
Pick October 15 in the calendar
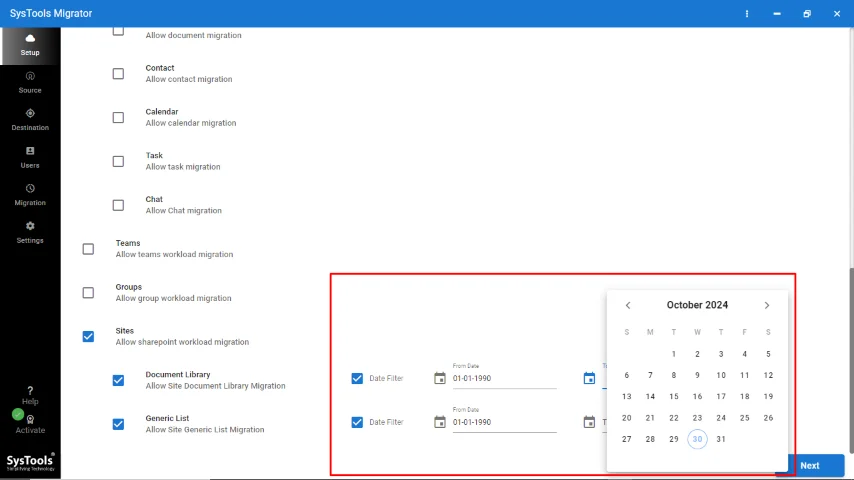(x=674, y=397)
